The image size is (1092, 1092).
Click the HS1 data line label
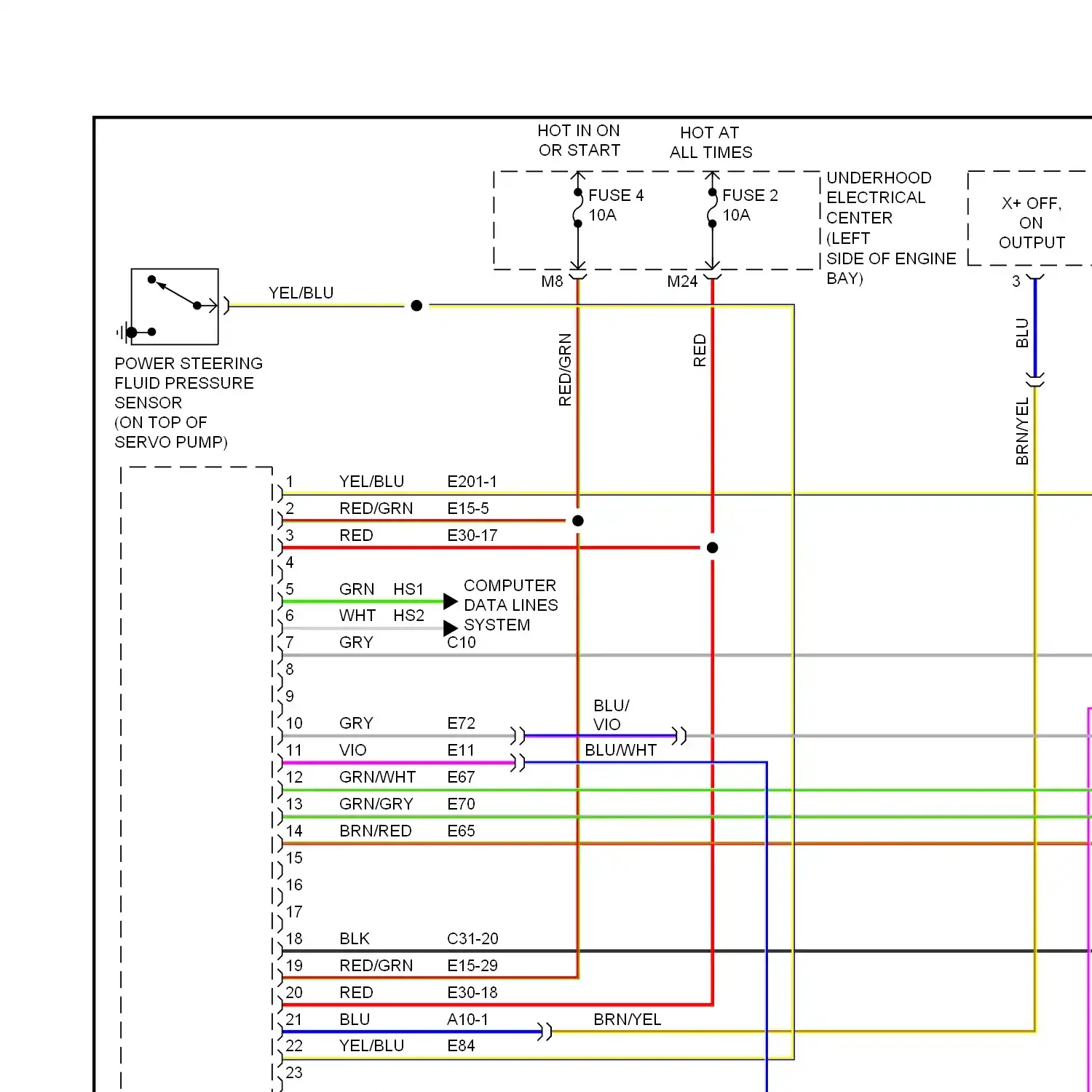(x=408, y=589)
